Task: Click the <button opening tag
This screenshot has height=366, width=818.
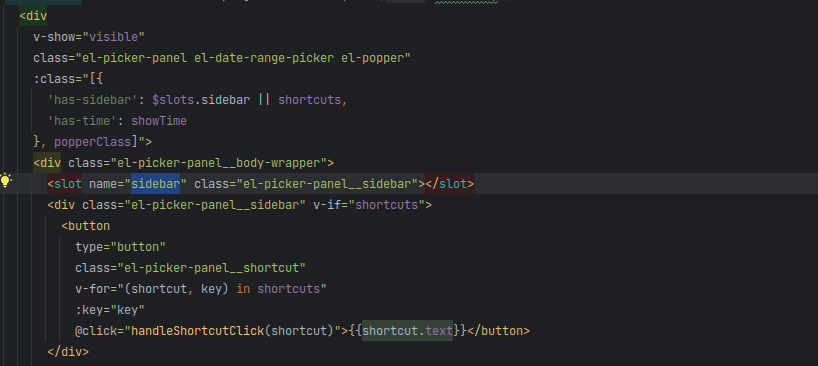Action: point(86,226)
